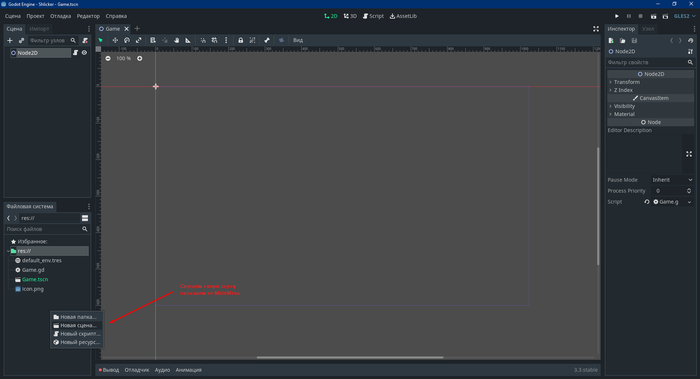The image size is (700, 379).
Task: Select the Ruler Mode tool
Action: point(188,40)
